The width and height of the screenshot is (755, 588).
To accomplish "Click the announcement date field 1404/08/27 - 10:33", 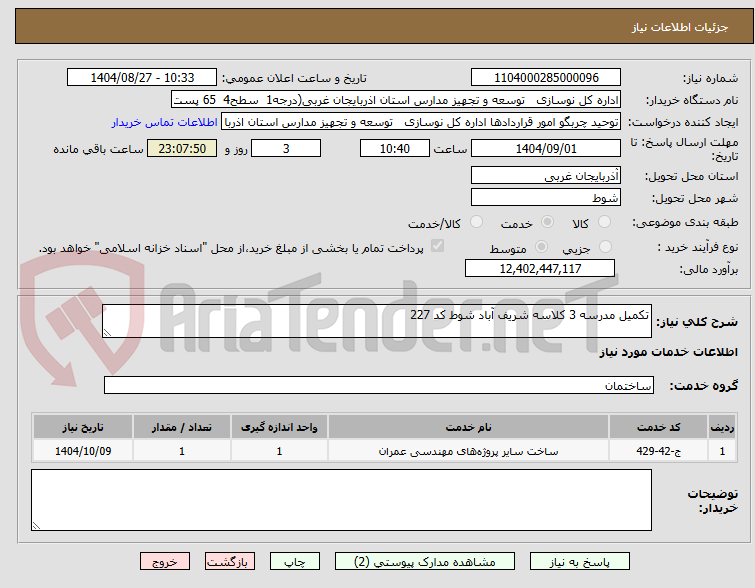I will coord(142,78).
